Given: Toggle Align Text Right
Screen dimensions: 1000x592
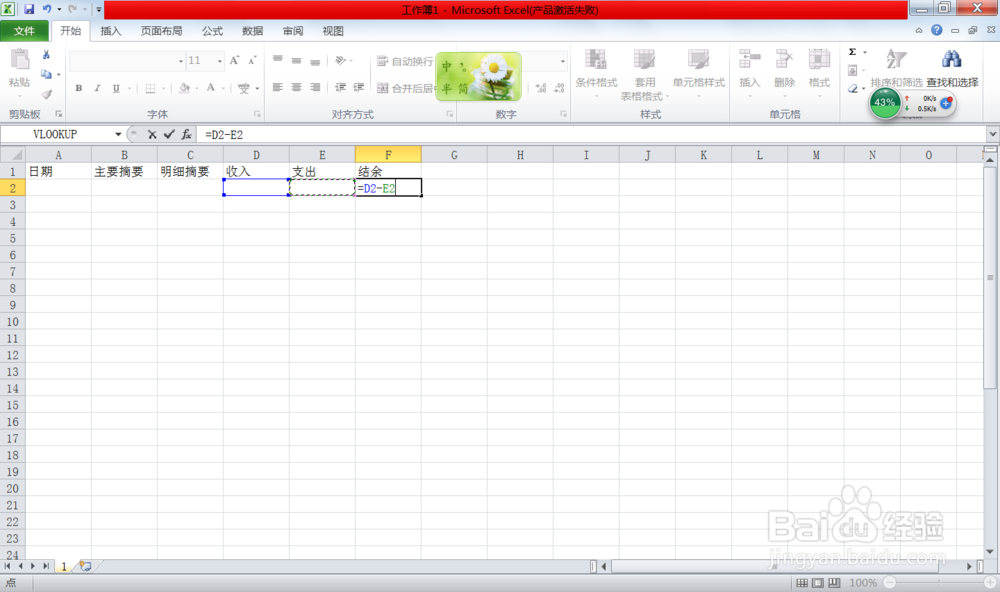Looking at the screenshot, I should [x=315, y=87].
